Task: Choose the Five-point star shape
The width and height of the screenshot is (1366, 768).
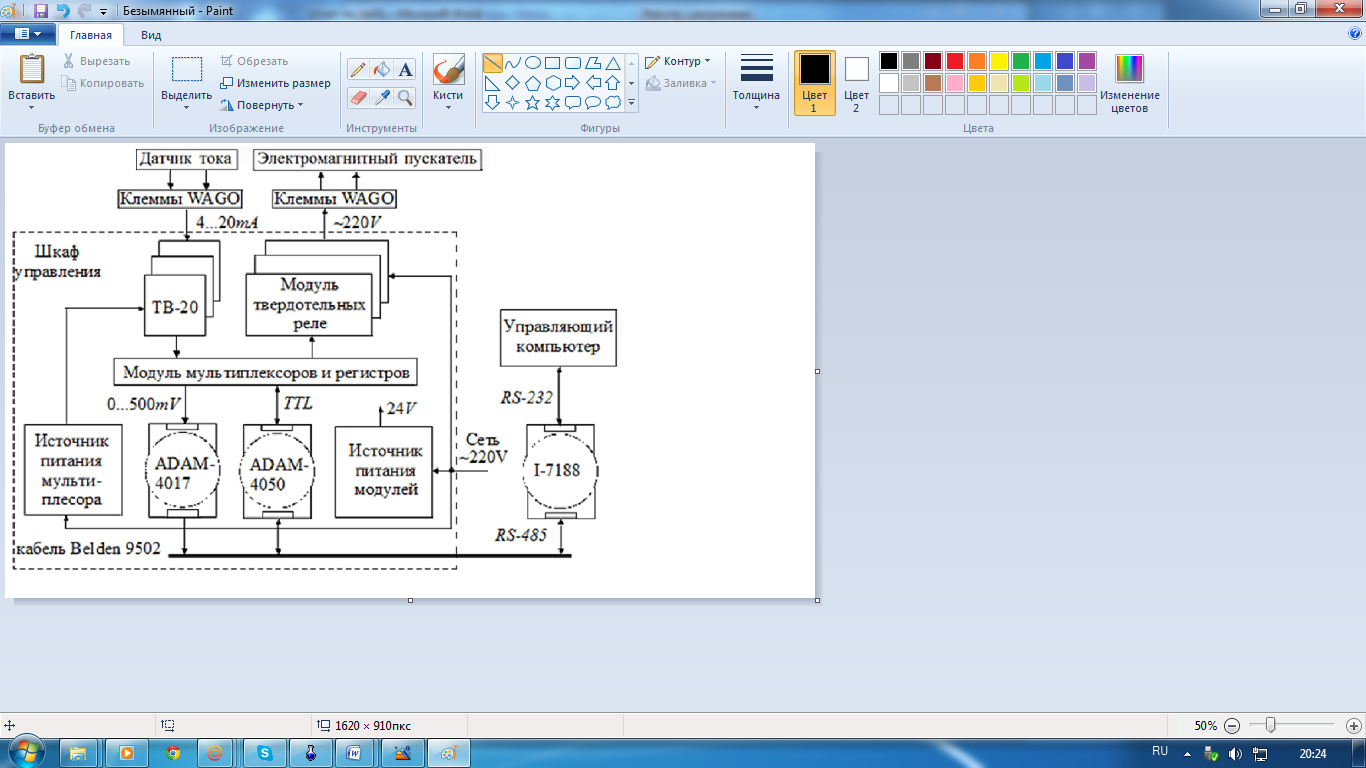Action: point(533,102)
